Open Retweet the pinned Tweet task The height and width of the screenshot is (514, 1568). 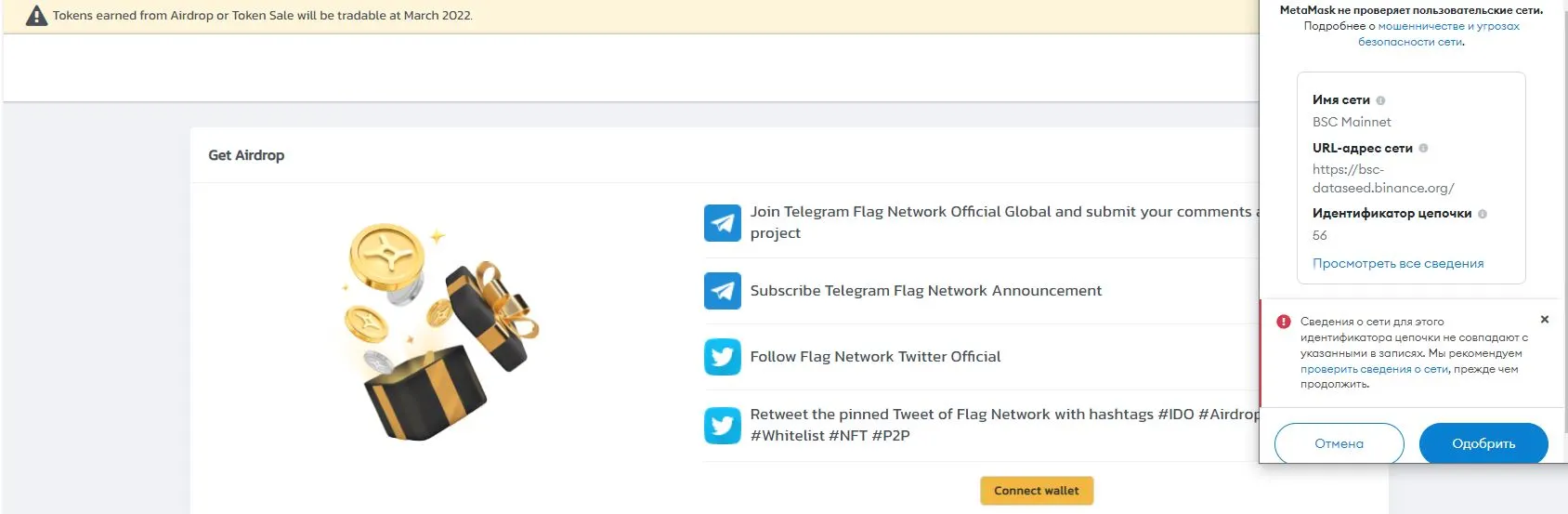(1005, 425)
